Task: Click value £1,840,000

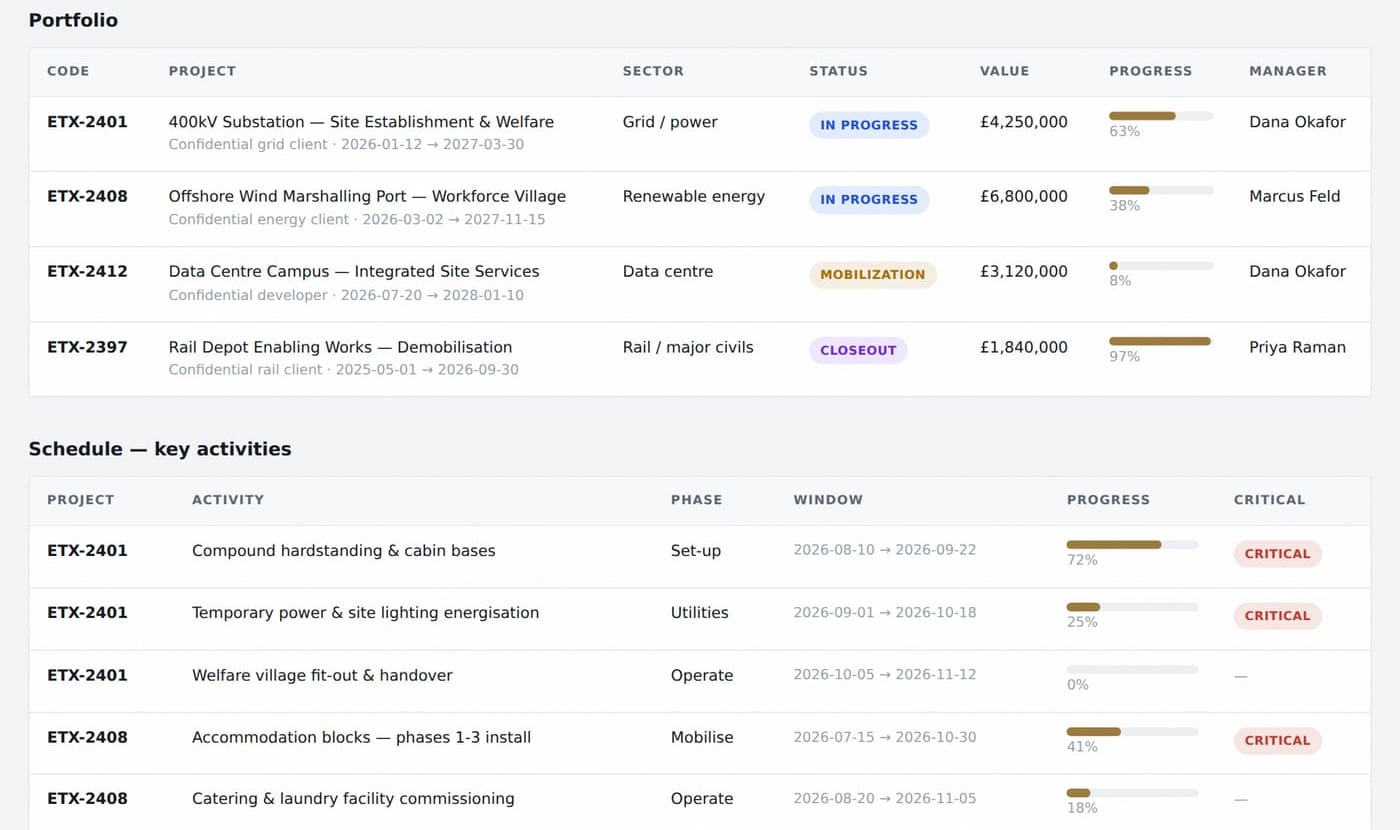Action: click(1024, 347)
